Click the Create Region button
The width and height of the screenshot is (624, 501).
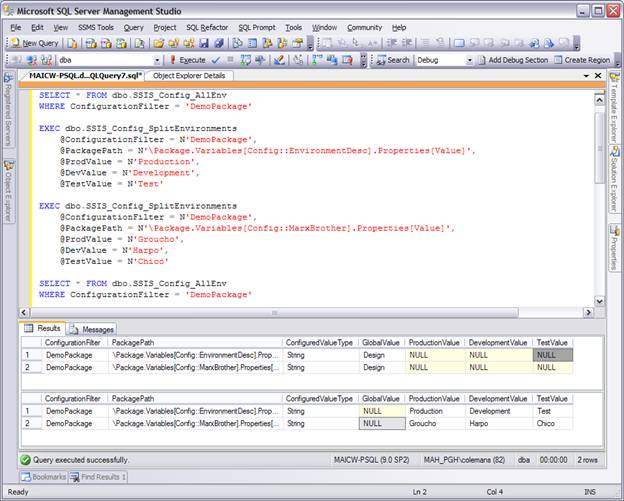coord(582,60)
